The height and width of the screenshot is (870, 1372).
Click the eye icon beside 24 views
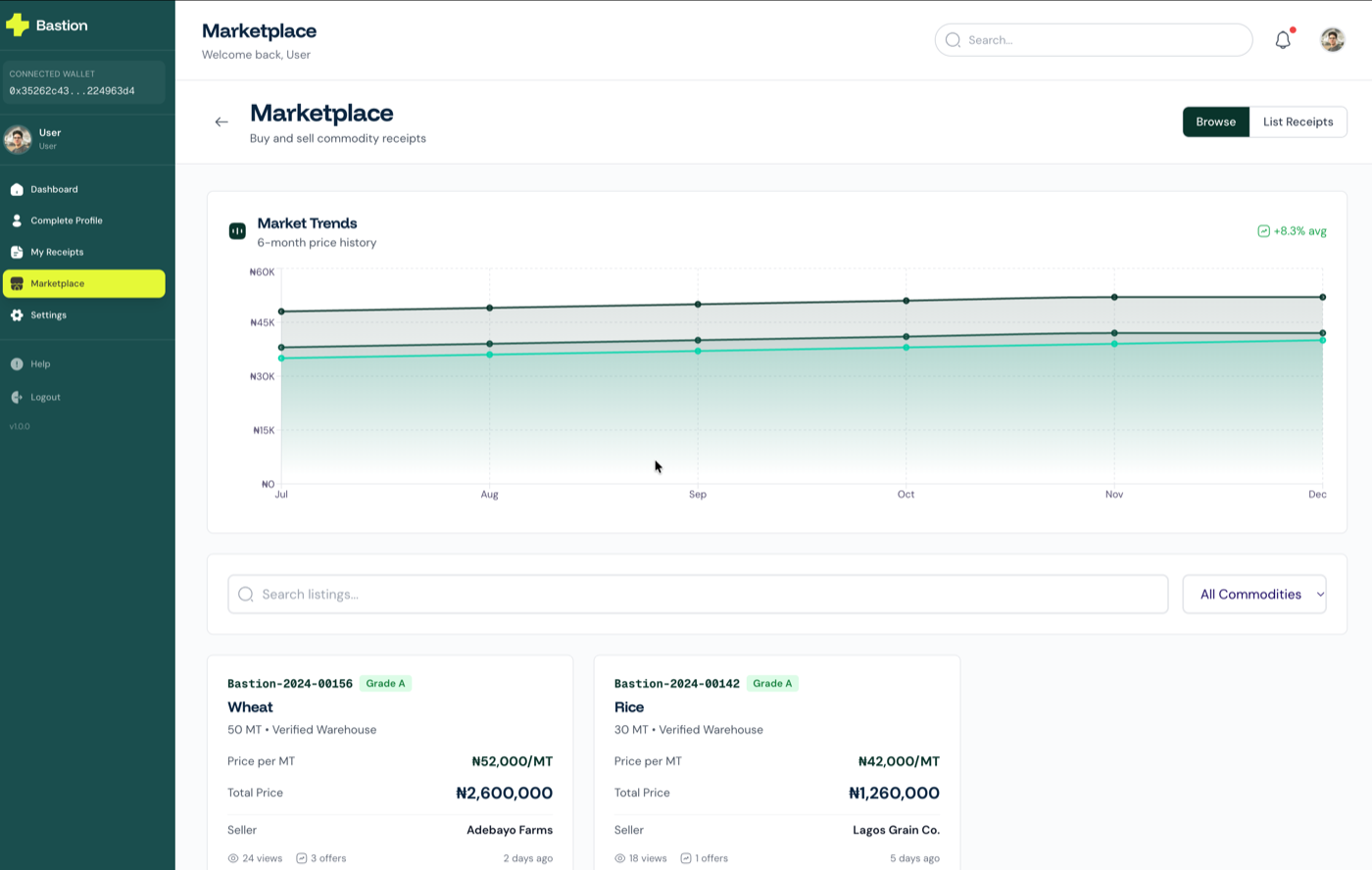pyautogui.click(x=233, y=858)
